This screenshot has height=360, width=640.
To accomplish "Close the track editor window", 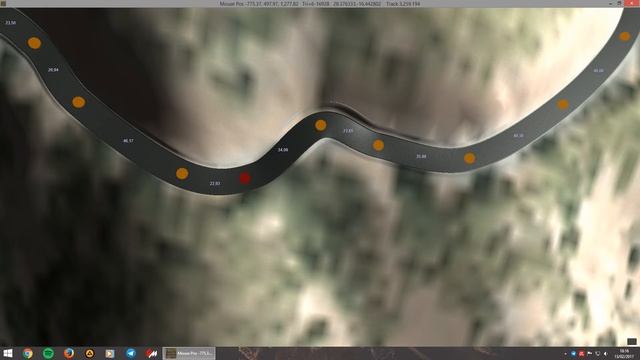I will tap(632, 3).
